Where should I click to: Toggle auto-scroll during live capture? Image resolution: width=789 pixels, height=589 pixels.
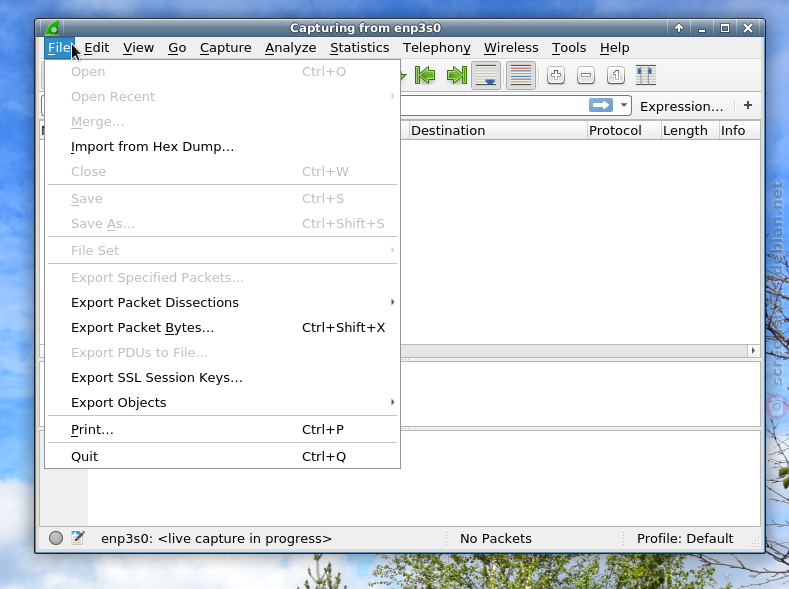[x=486, y=75]
